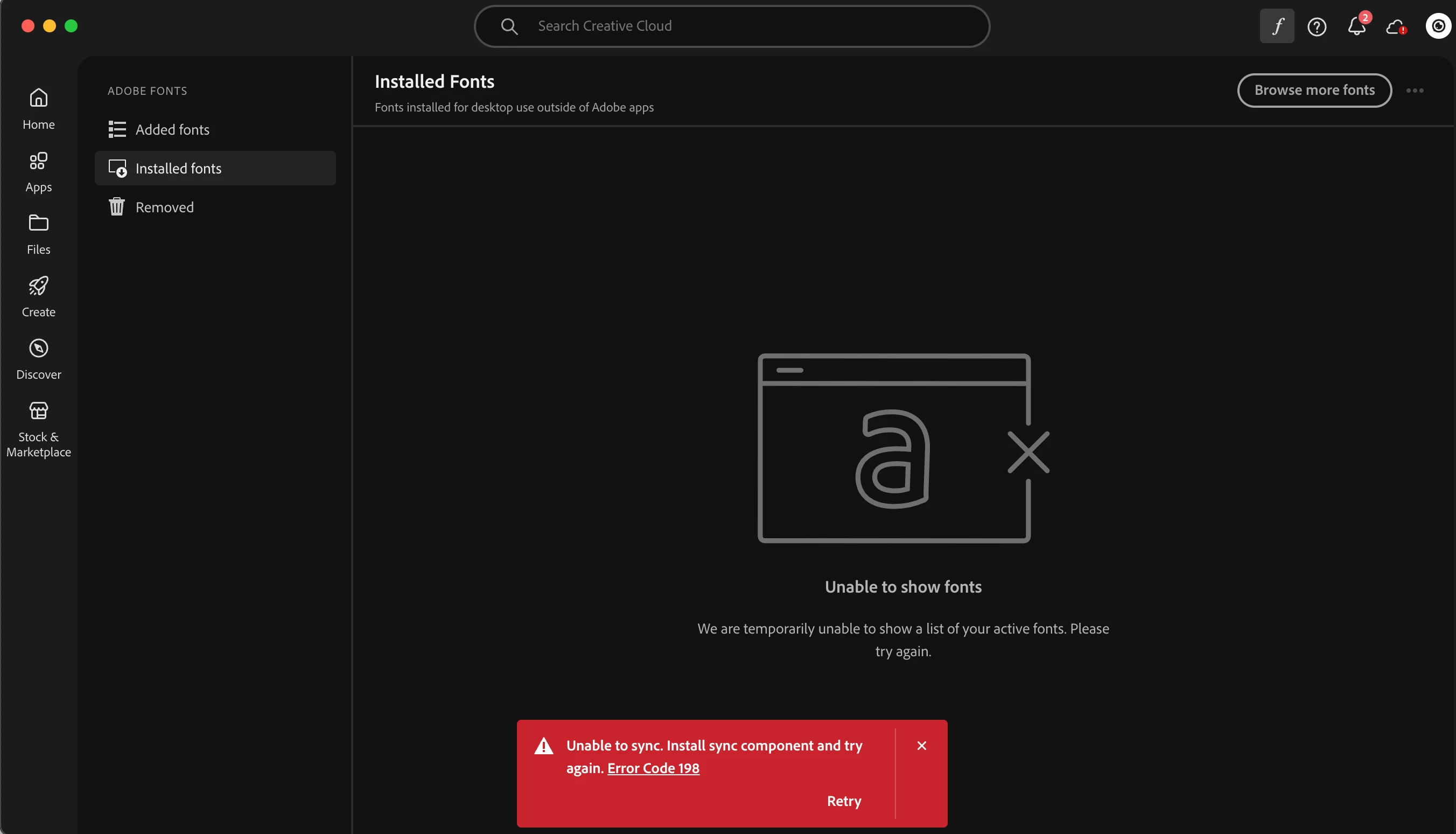Open the Removed fonts list

(164, 207)
